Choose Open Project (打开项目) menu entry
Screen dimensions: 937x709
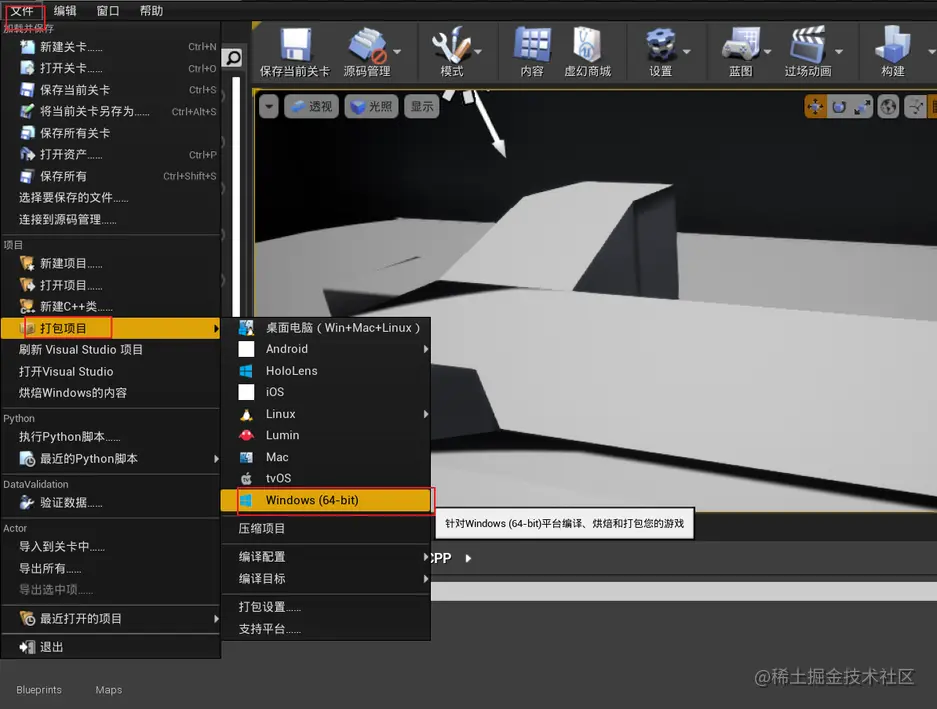[111, 285]
